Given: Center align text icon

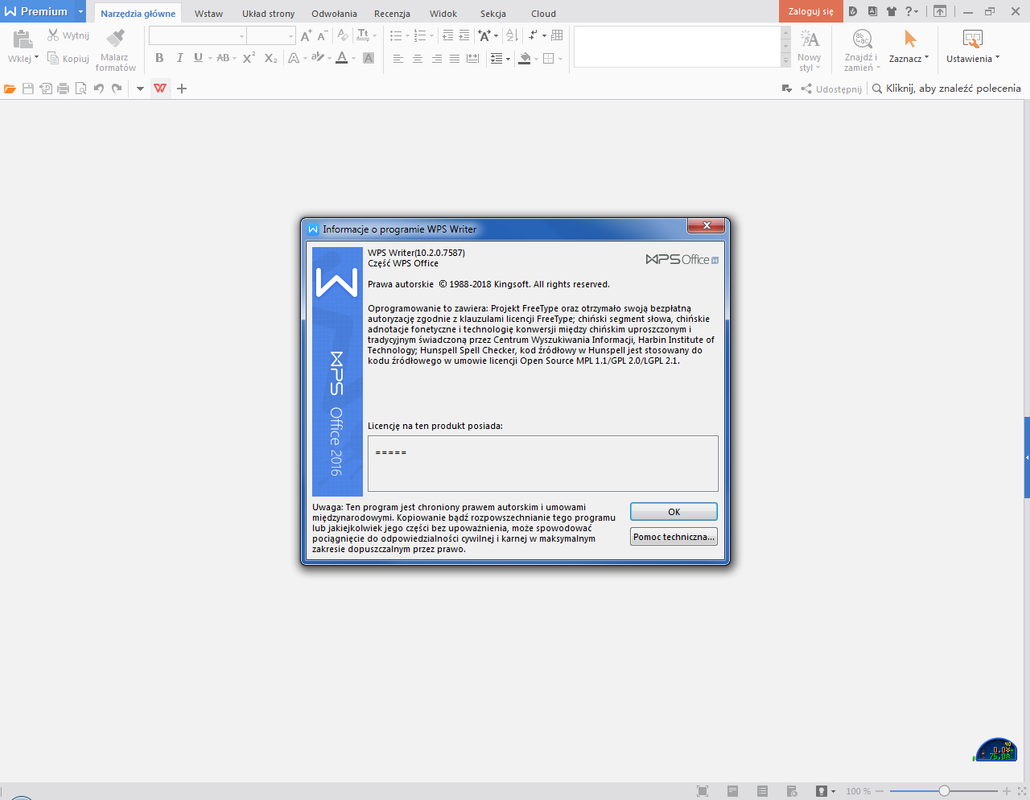Looking at the screenshot, I should pos(417,58).
